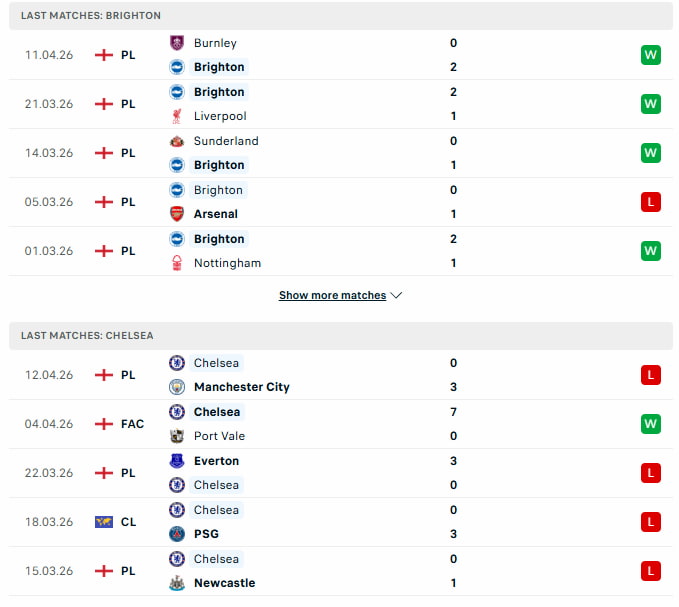The height and width of the screenshot is (607, 679).
Task: Click the Last Matches: Brighton header
Action: (91, 16)
